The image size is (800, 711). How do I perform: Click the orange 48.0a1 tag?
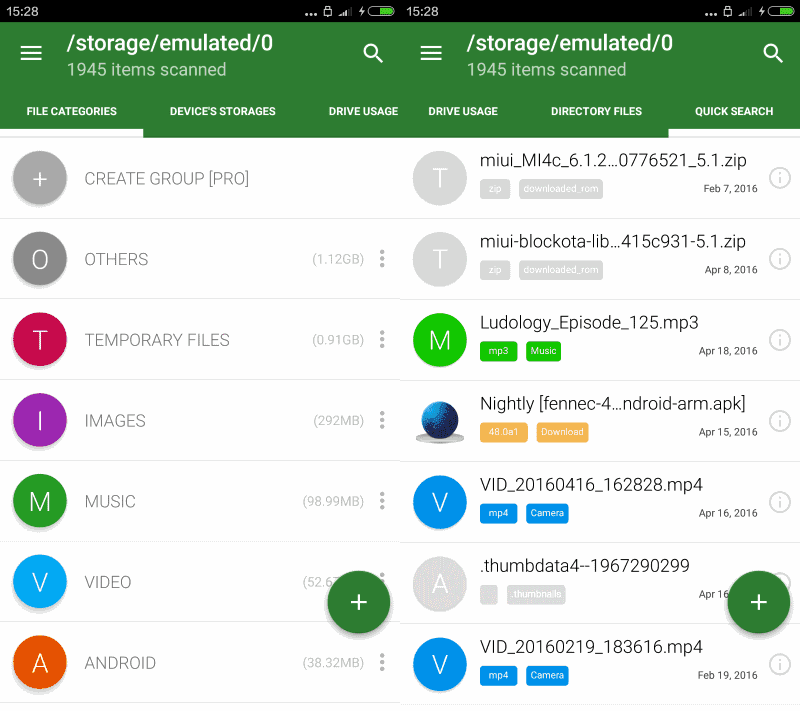(x=504, y=432)
